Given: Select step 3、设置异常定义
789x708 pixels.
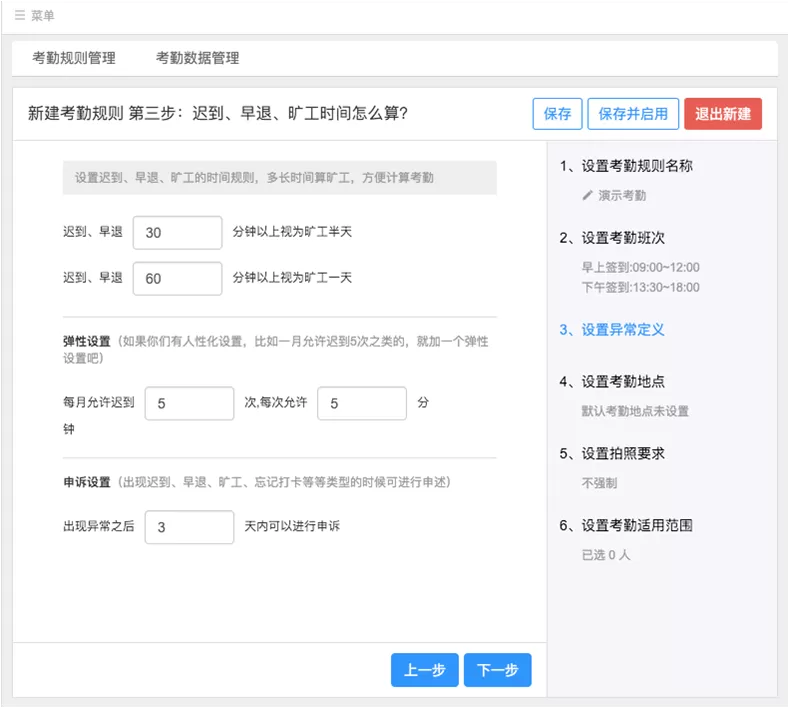Looking at the screenshot, I should pyautogui.click(x=612, y=330).
